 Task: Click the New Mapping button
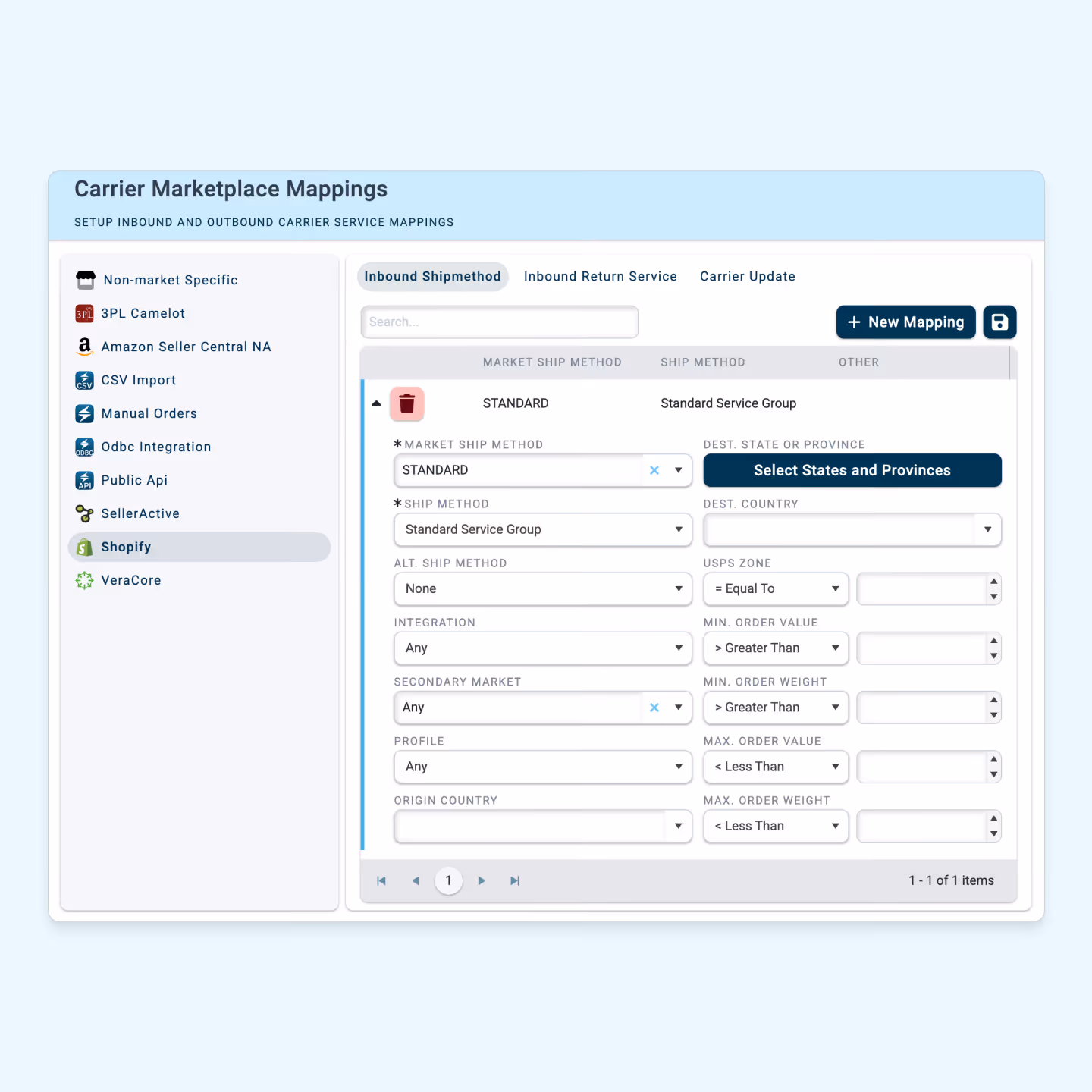tap(905, 322)
